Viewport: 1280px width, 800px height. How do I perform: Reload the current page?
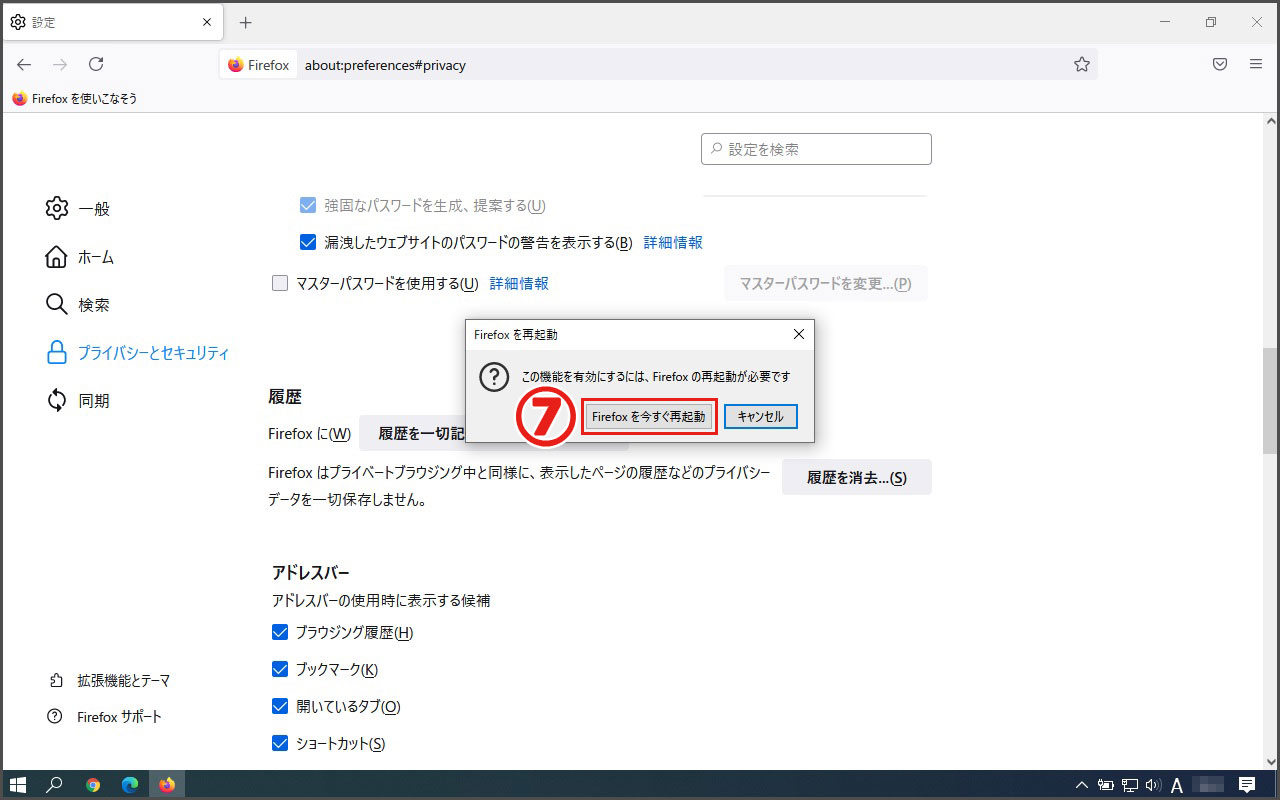click(96, 64)
